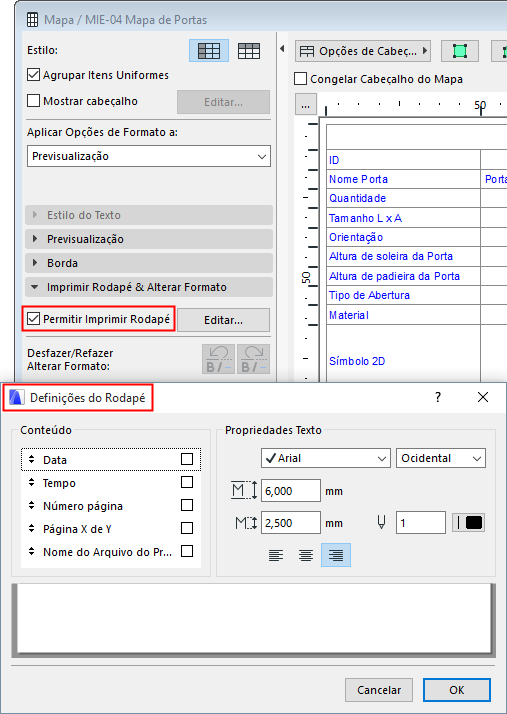Image resolution: width=507 pixels, height=714 pixels.
Task: Check the Número página checkbox
Action: 187,505
